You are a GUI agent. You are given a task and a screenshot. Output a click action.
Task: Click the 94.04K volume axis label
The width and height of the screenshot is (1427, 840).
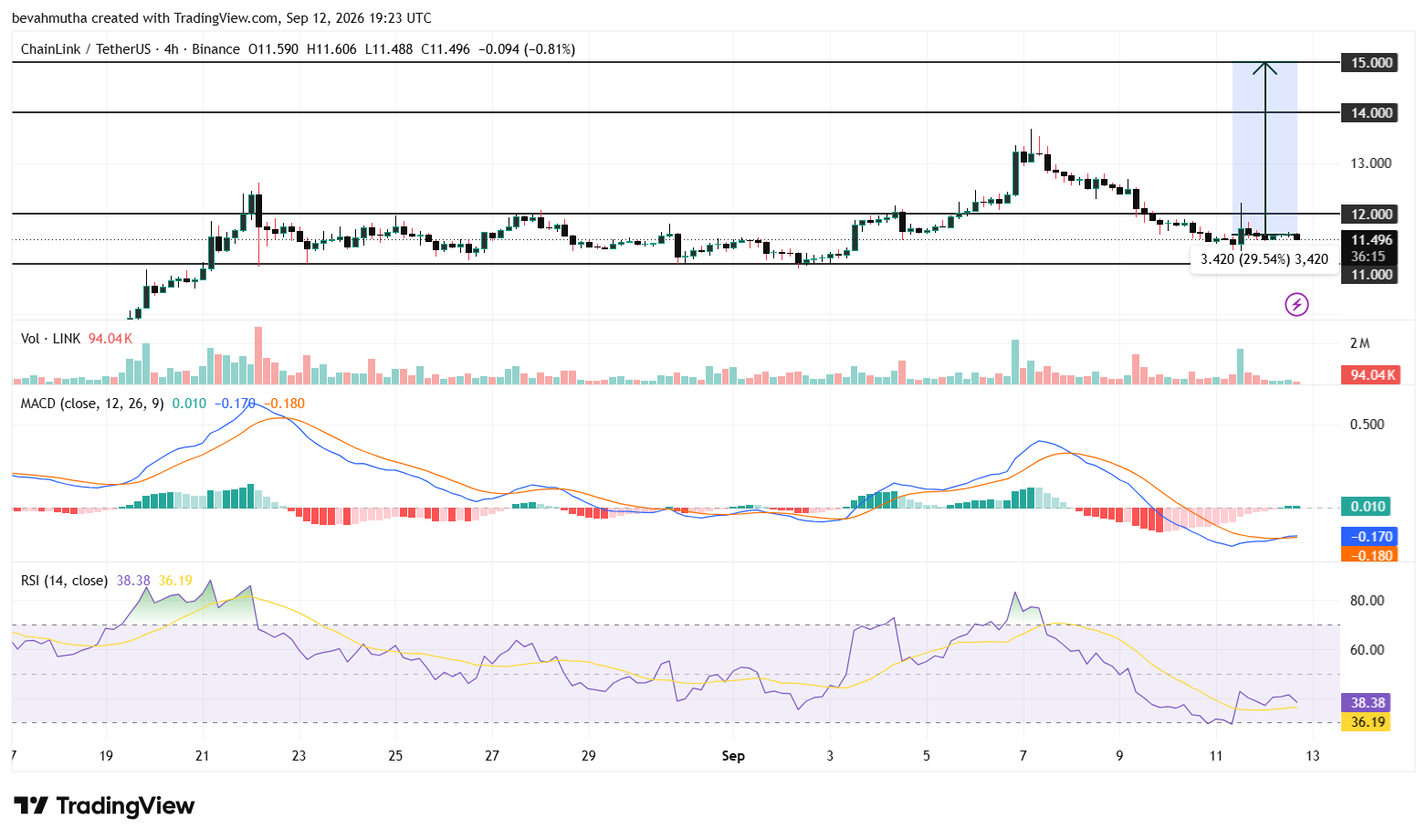pos(1371,375)
